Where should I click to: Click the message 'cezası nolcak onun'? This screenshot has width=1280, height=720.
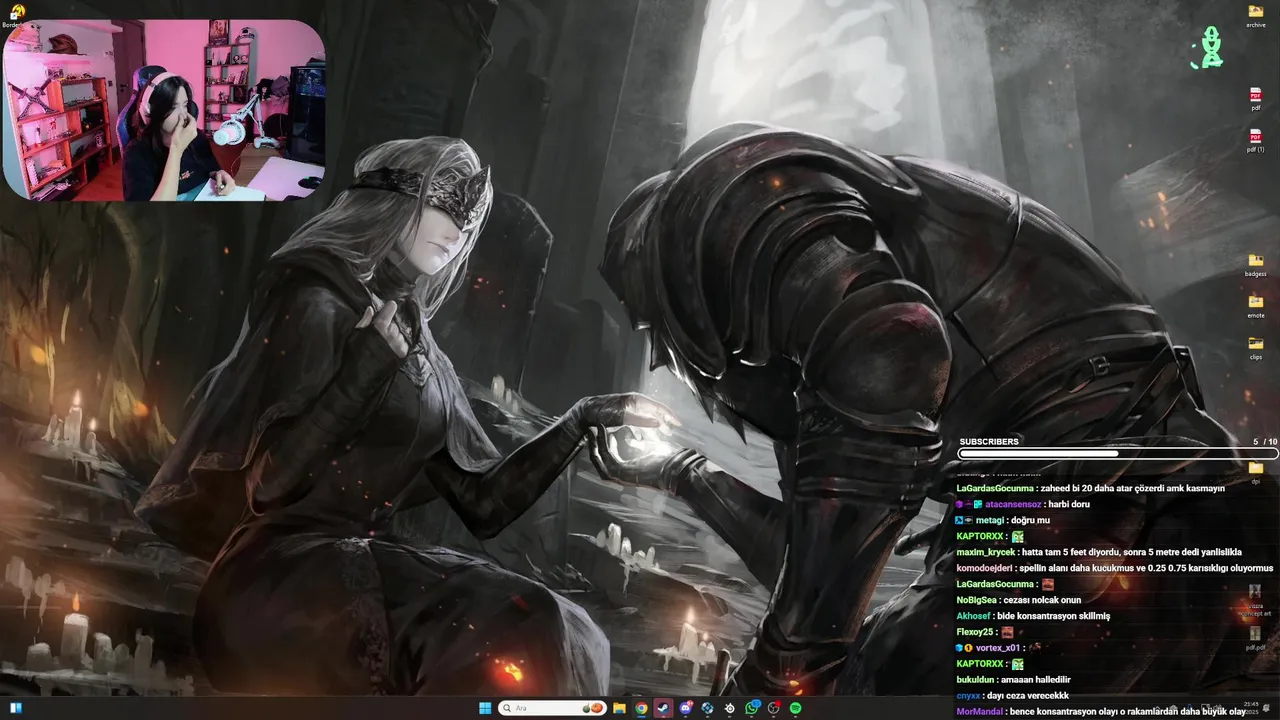pos(1042,600)
